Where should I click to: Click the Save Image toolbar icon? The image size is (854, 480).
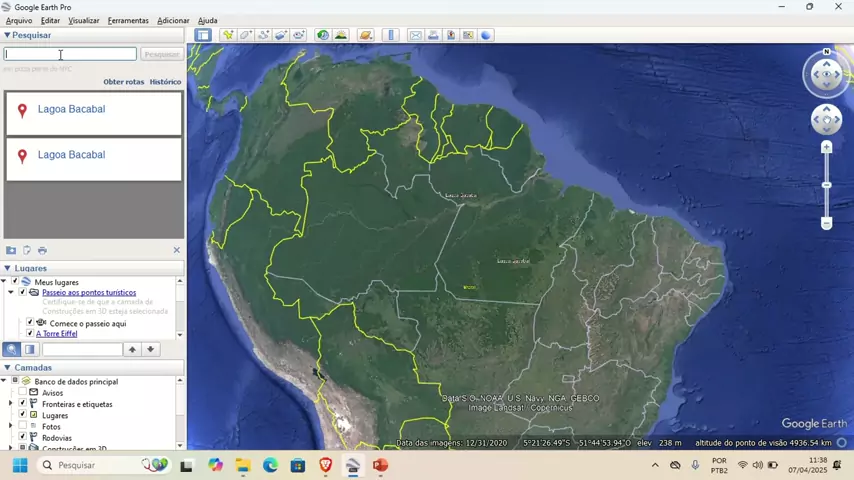(x=451, y=35)
